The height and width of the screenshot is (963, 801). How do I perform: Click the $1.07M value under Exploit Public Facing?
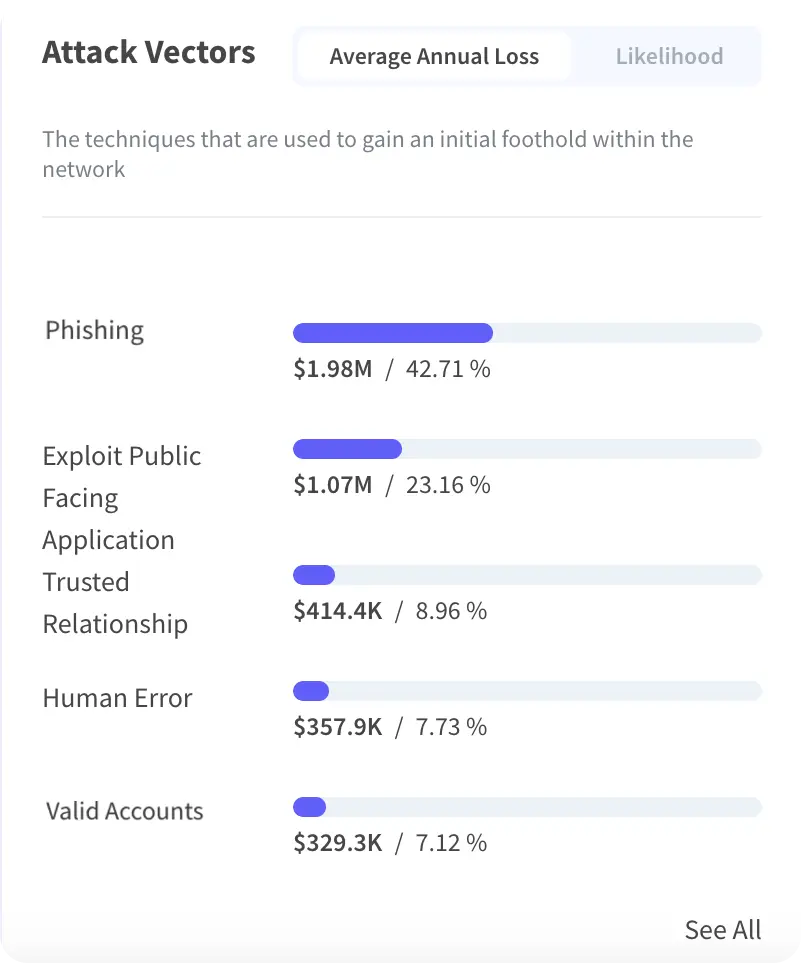[x=333, y=485]
